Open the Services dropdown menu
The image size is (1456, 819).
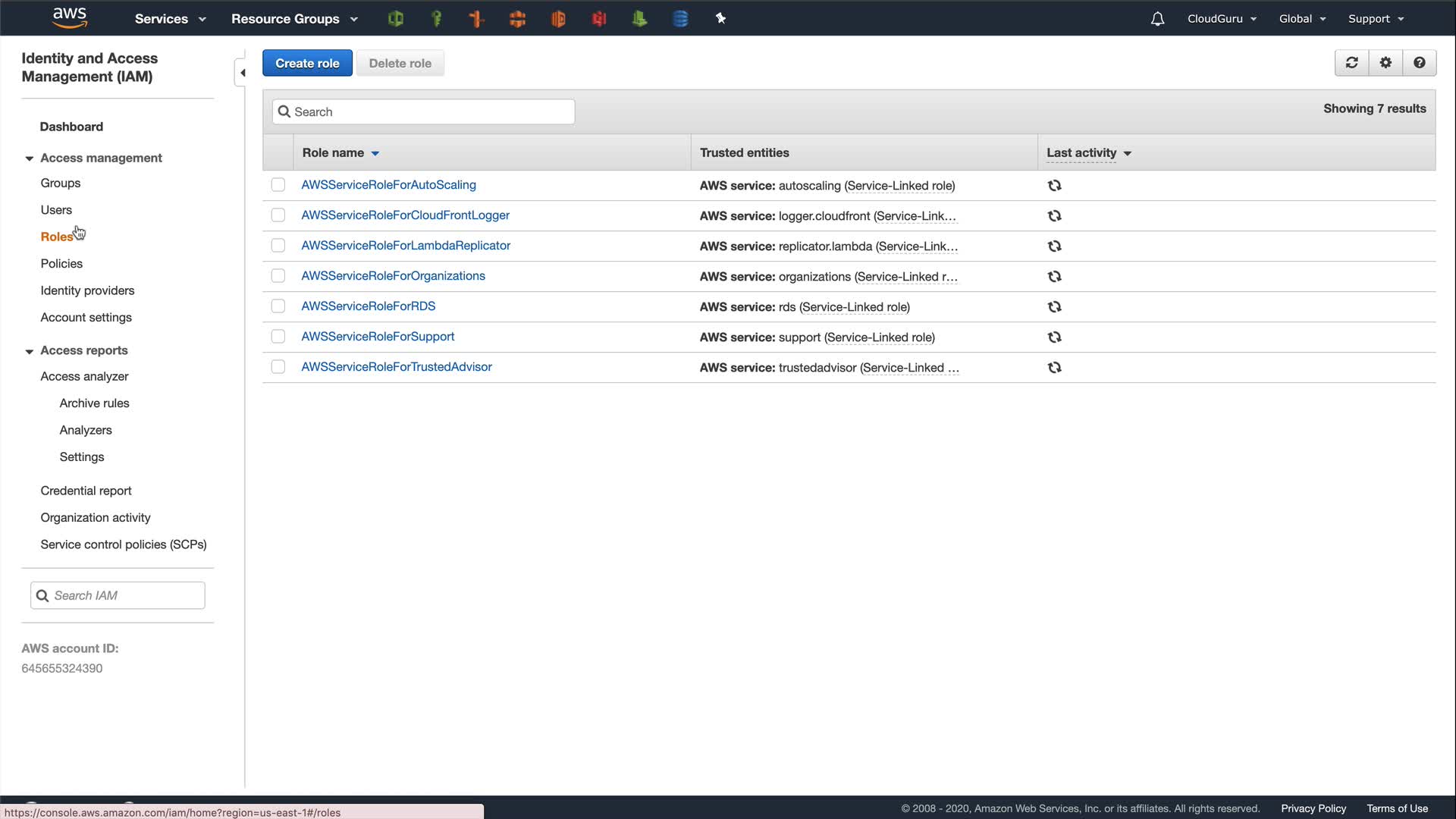tap(170, 19)
